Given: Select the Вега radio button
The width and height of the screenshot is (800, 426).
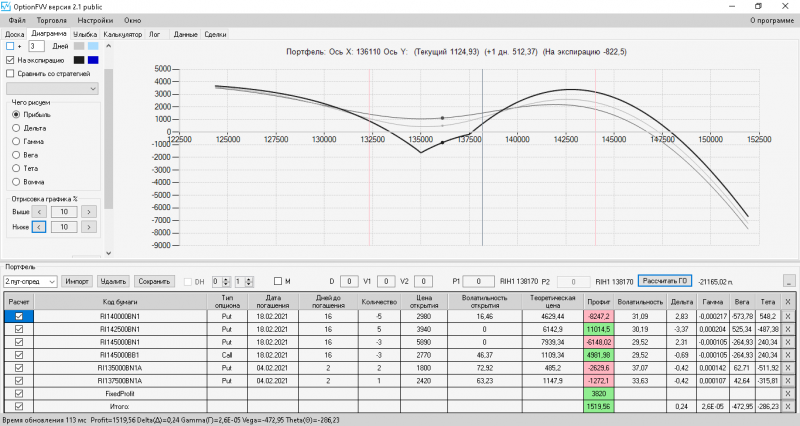Looking at the screenshot, I should (16, 155).
